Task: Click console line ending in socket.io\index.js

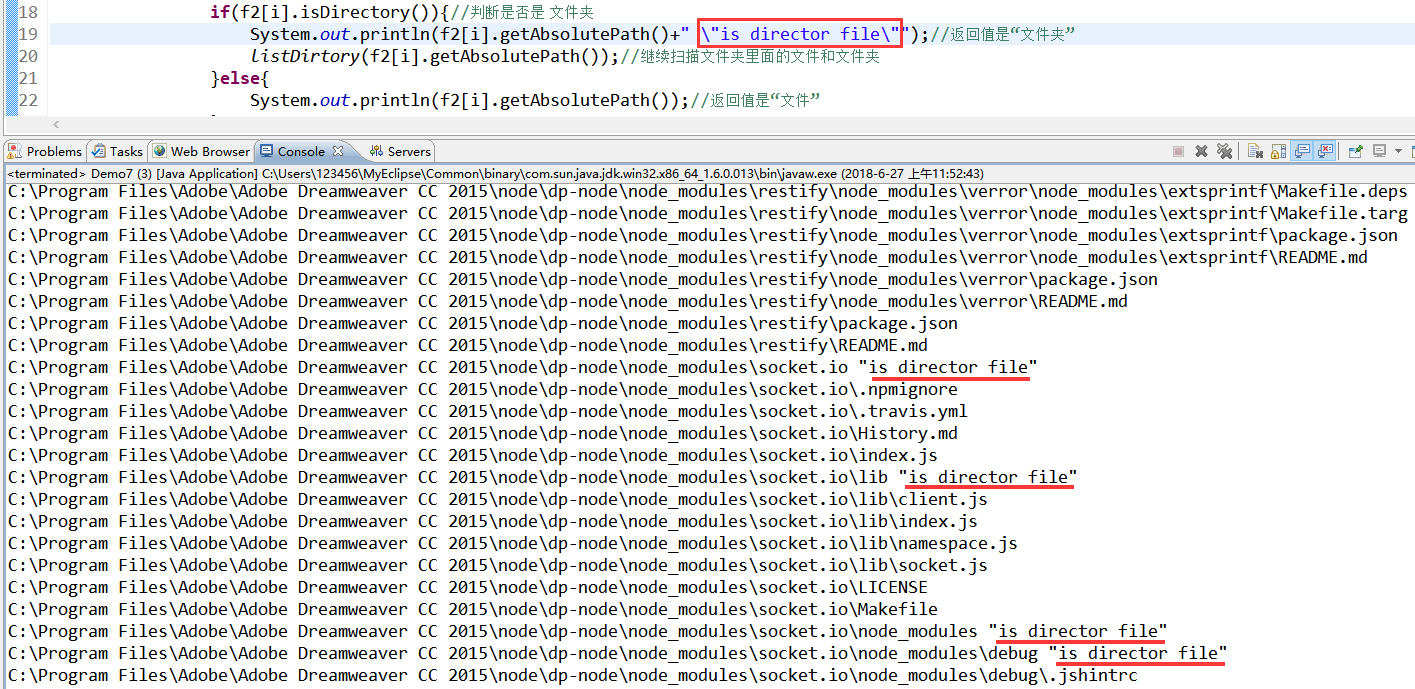Action: (x=472, y=455)
